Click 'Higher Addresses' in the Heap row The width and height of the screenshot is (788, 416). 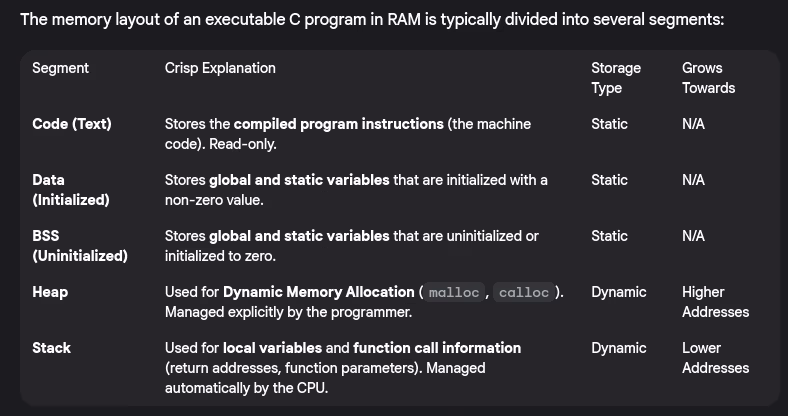715,302
